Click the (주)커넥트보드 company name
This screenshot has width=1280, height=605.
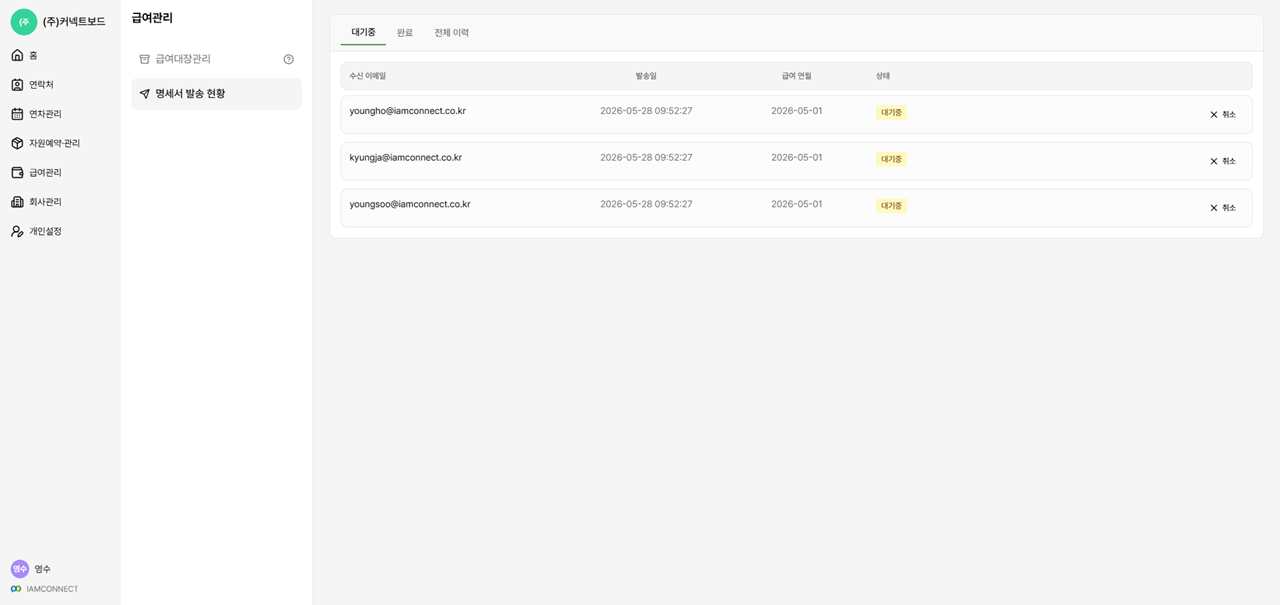(x=74, y=22)
